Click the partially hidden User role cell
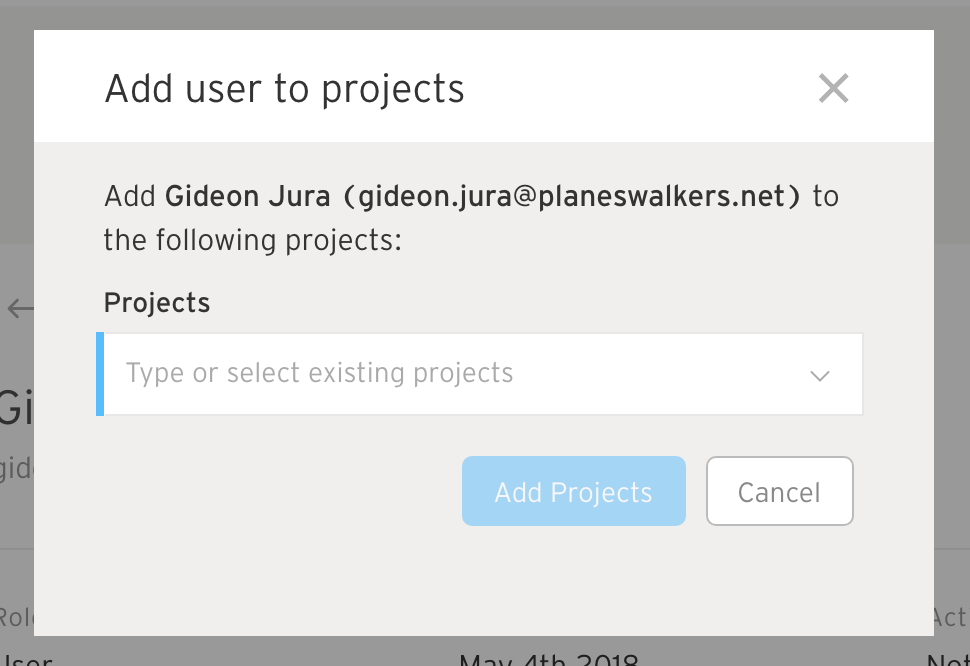This screenshot has height=666, width=970. pos(26,659)
